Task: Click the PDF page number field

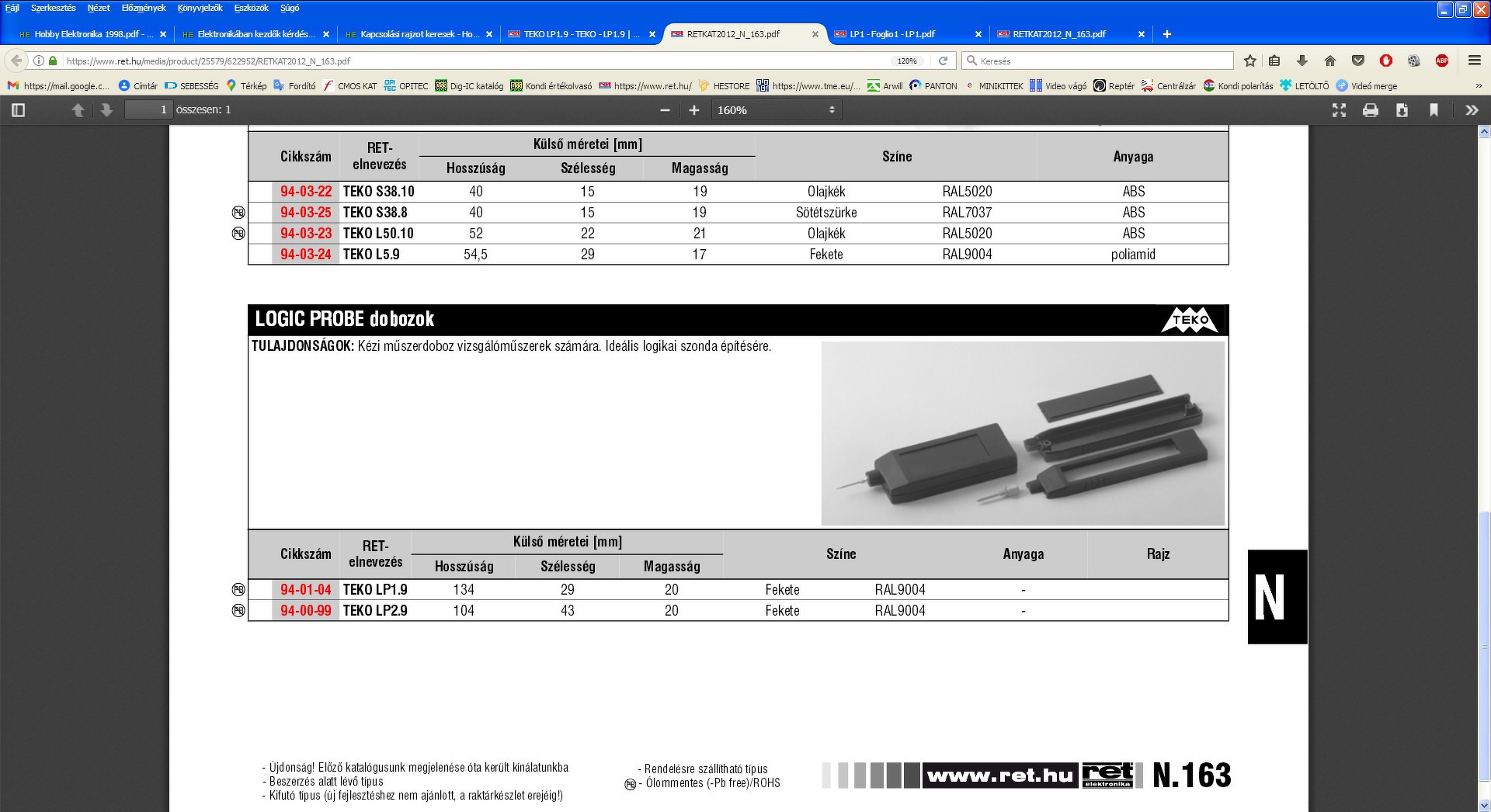Action: [148, 109]
